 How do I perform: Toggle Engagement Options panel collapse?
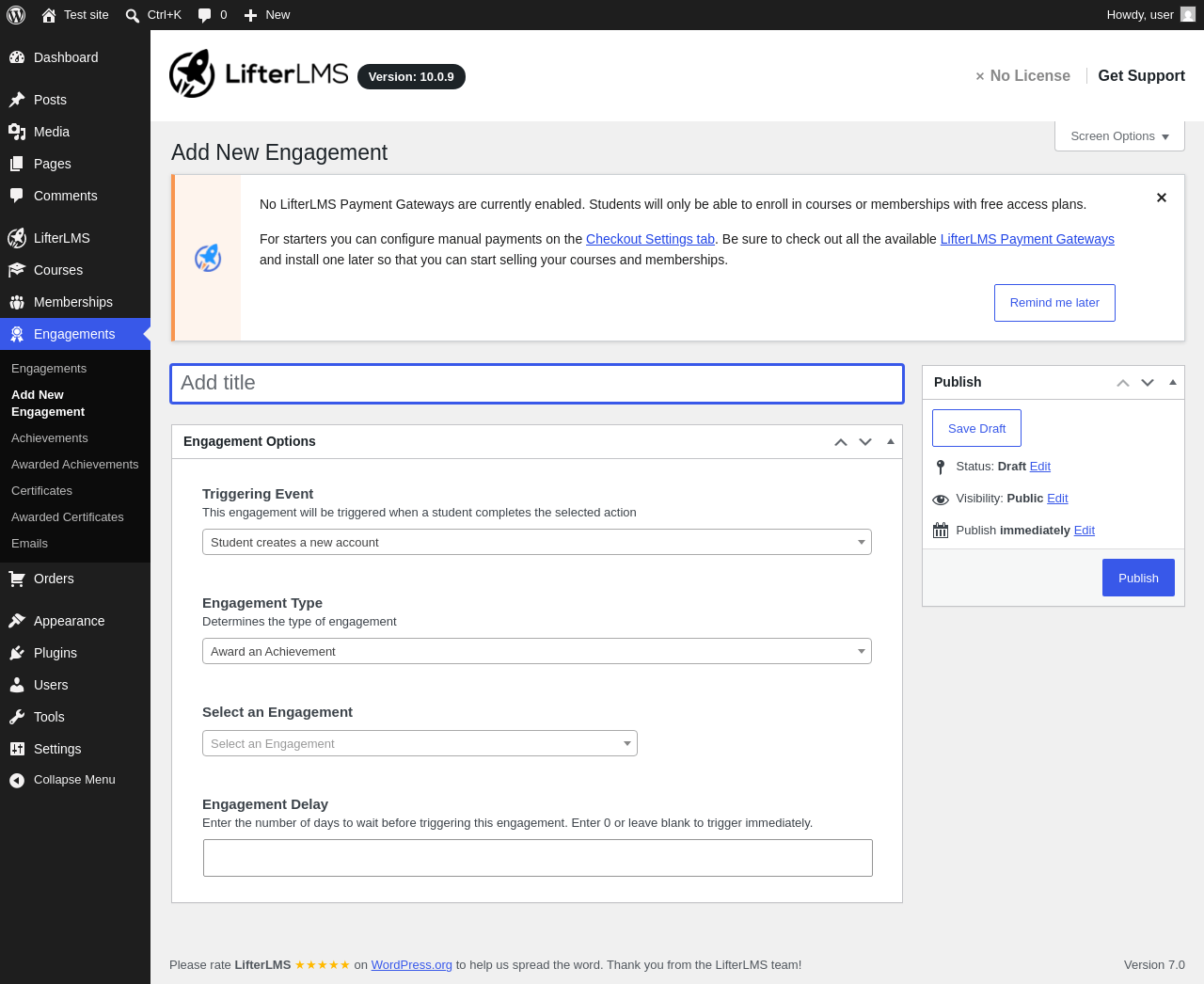[x=891, y=441]
